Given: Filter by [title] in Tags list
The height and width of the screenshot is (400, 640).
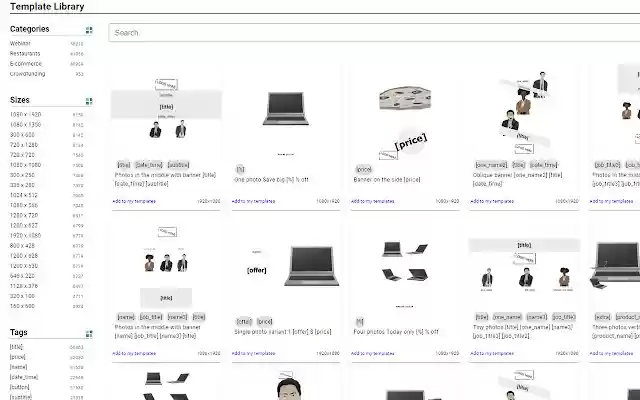Looking at the screenshot, I should tap(17, 347).
